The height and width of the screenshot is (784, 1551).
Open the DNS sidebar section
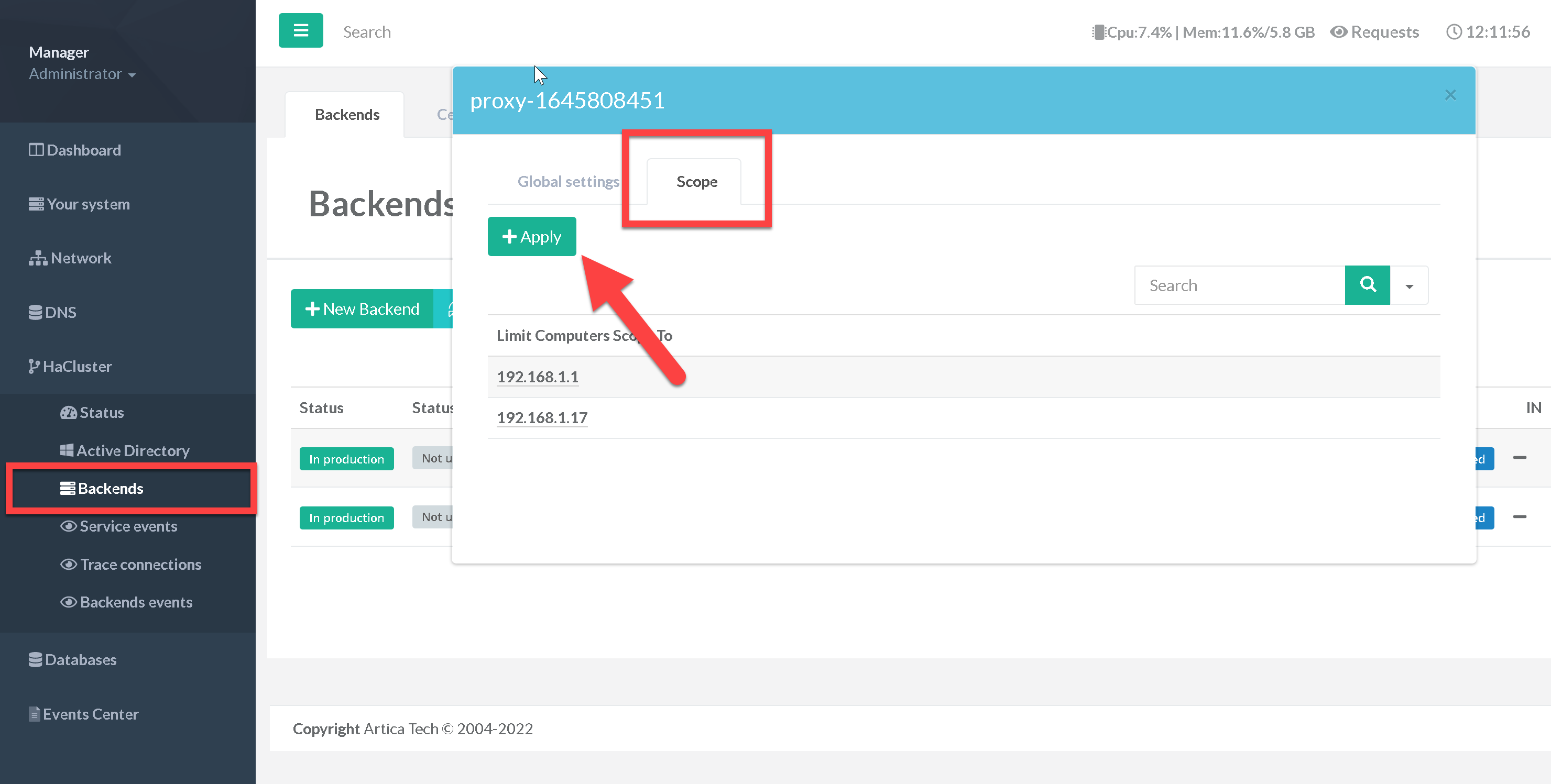pyautogui.click(x=53, y=312)
